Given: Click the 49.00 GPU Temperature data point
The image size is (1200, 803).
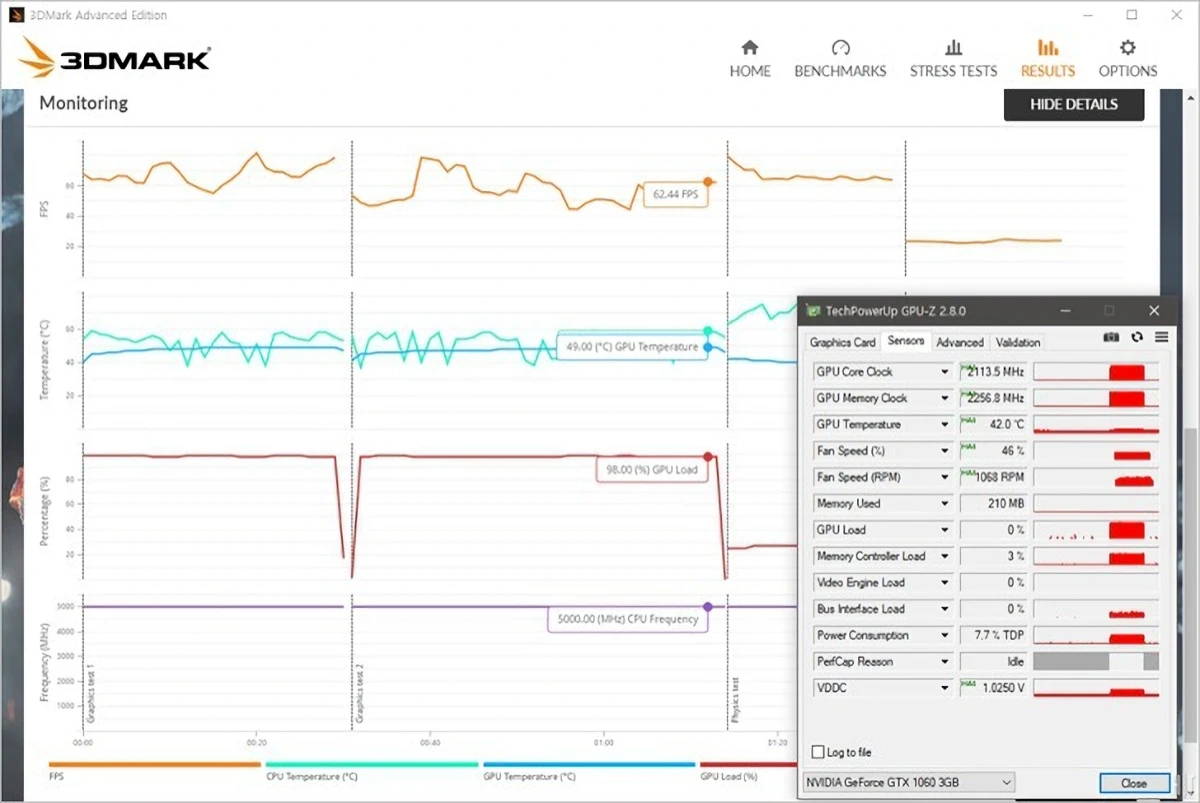Looking at the screenshot, I should click(x=708, y=347).
